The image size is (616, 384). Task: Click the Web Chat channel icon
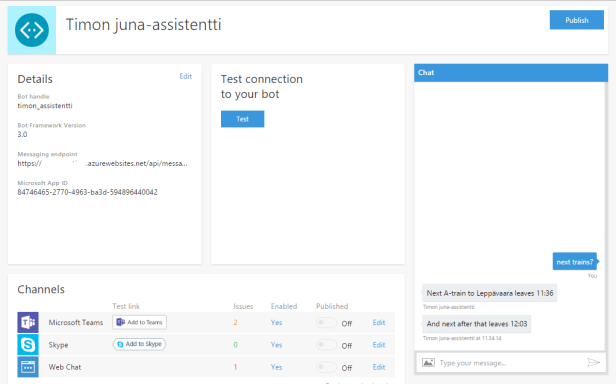coord(28,367)
